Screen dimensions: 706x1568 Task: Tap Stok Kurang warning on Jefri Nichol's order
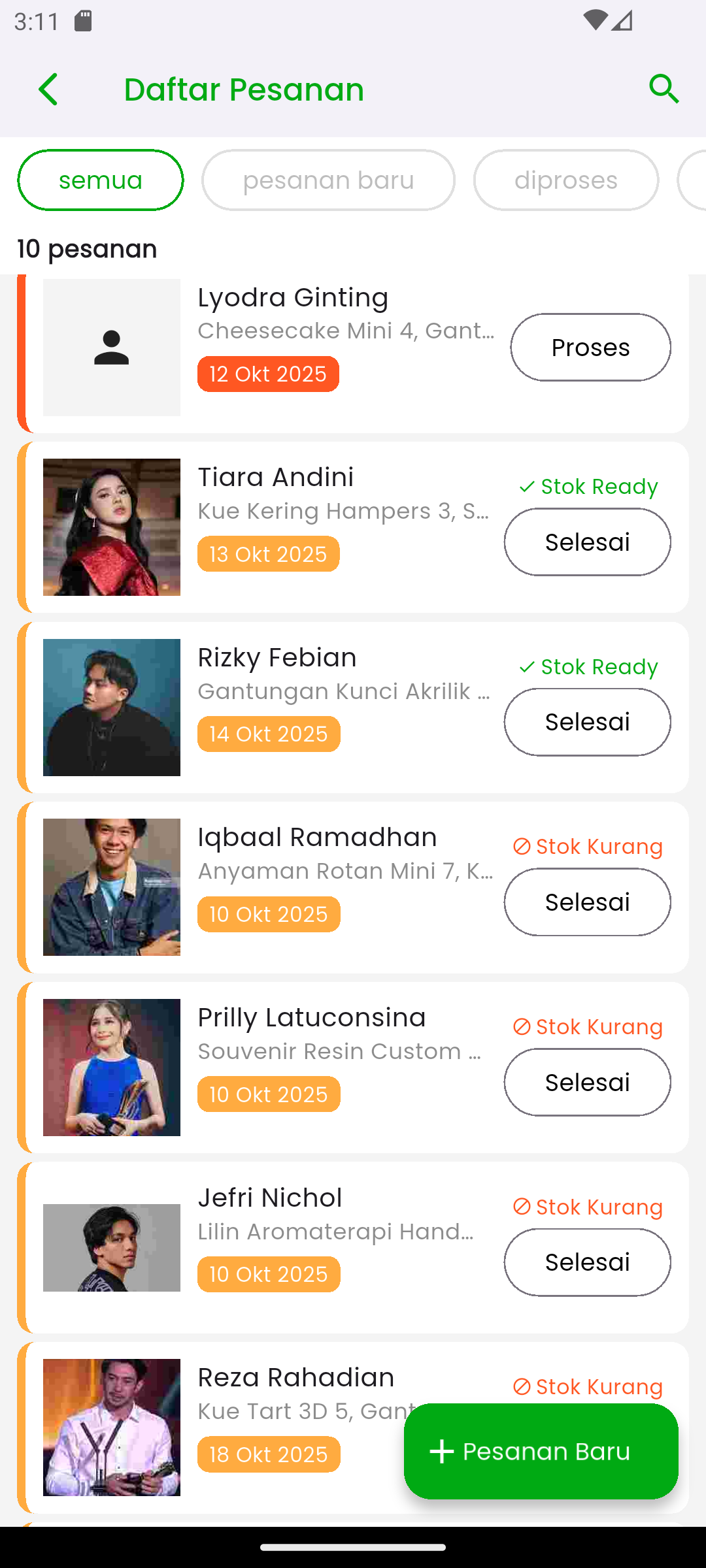point(588,1207)
